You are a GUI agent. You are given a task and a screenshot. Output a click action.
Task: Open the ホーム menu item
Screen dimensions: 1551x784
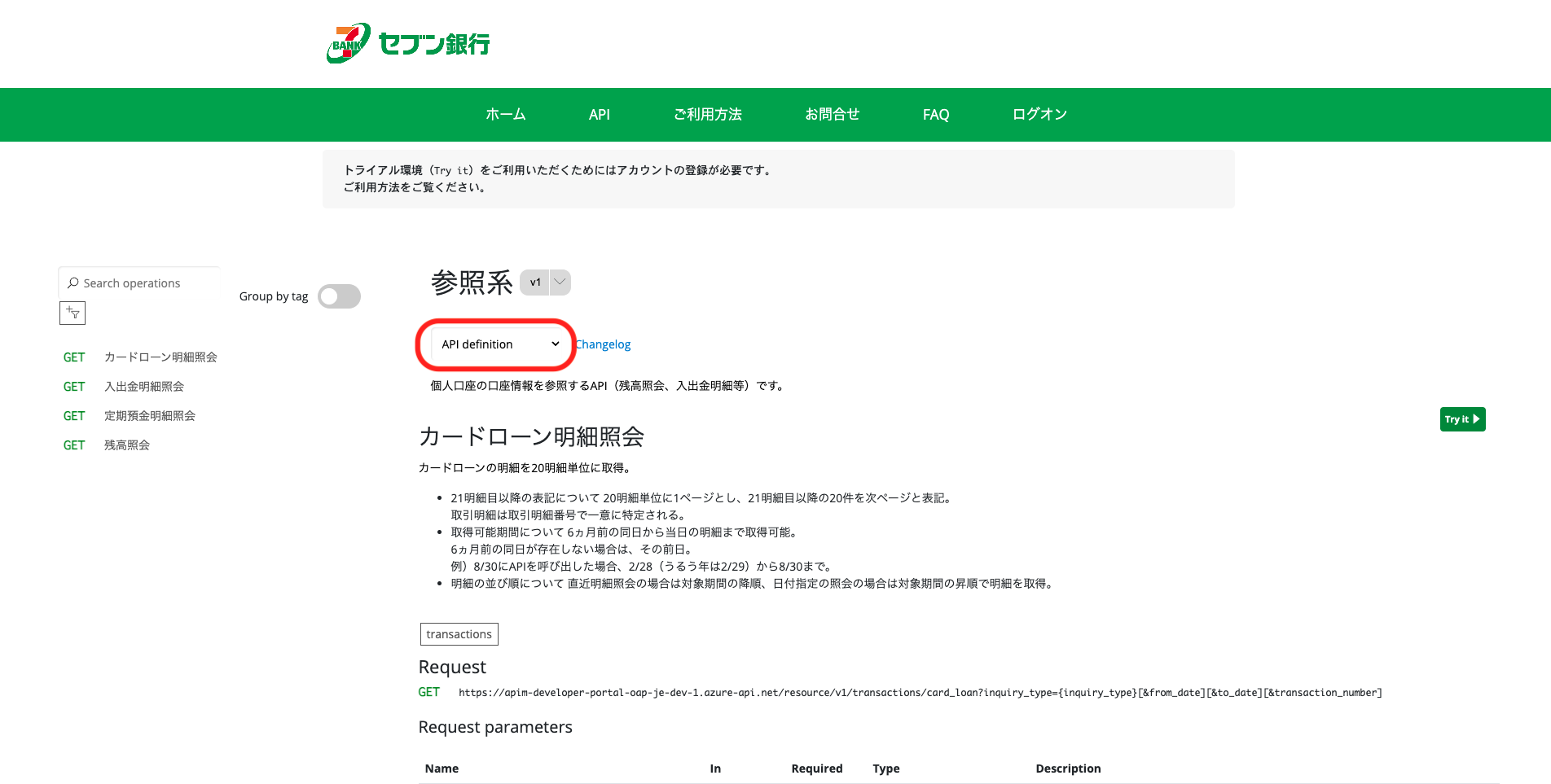pyautogui.click(x=505, y=115)
